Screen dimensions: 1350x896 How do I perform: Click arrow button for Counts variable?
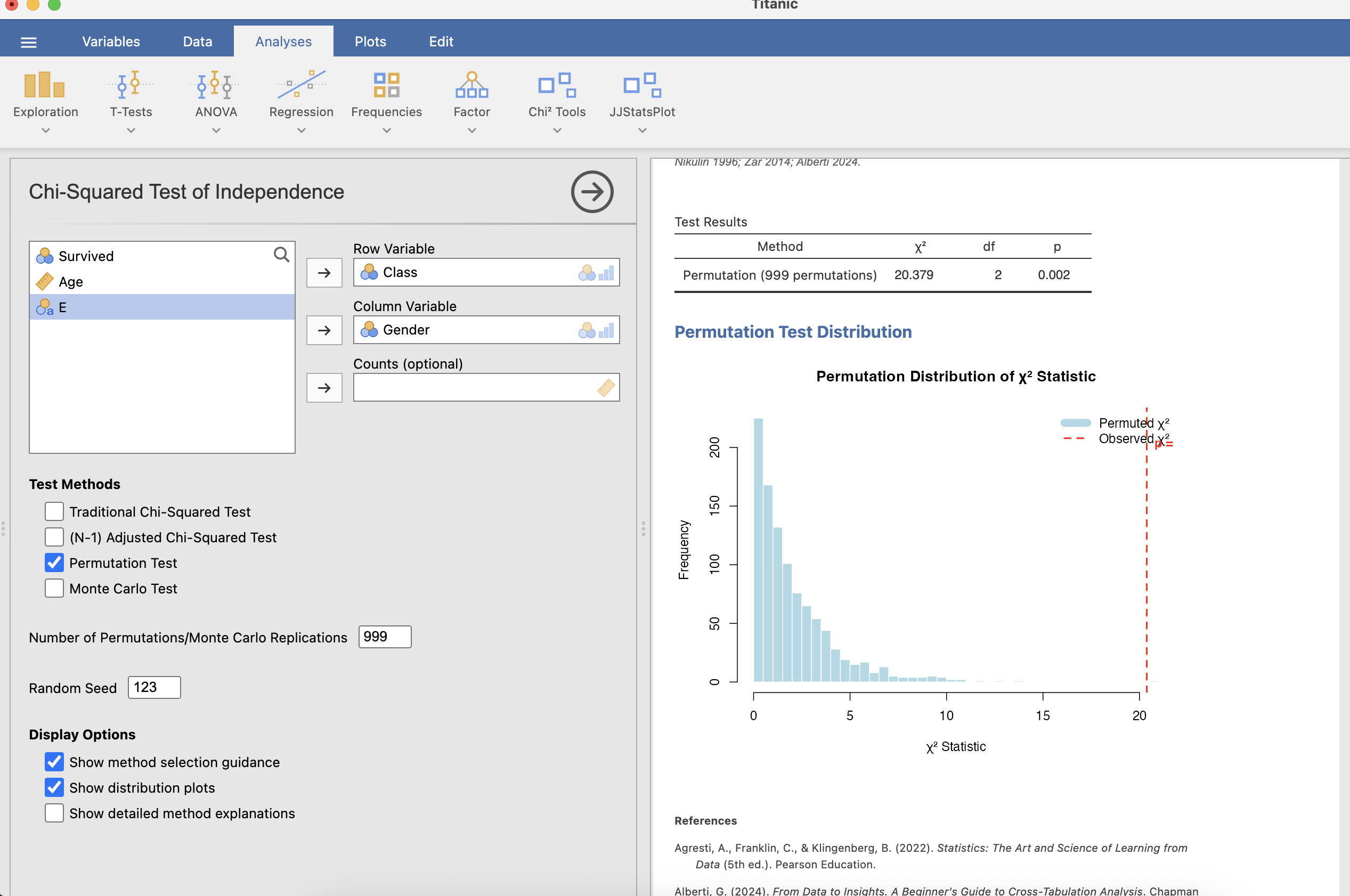[324, 388]
